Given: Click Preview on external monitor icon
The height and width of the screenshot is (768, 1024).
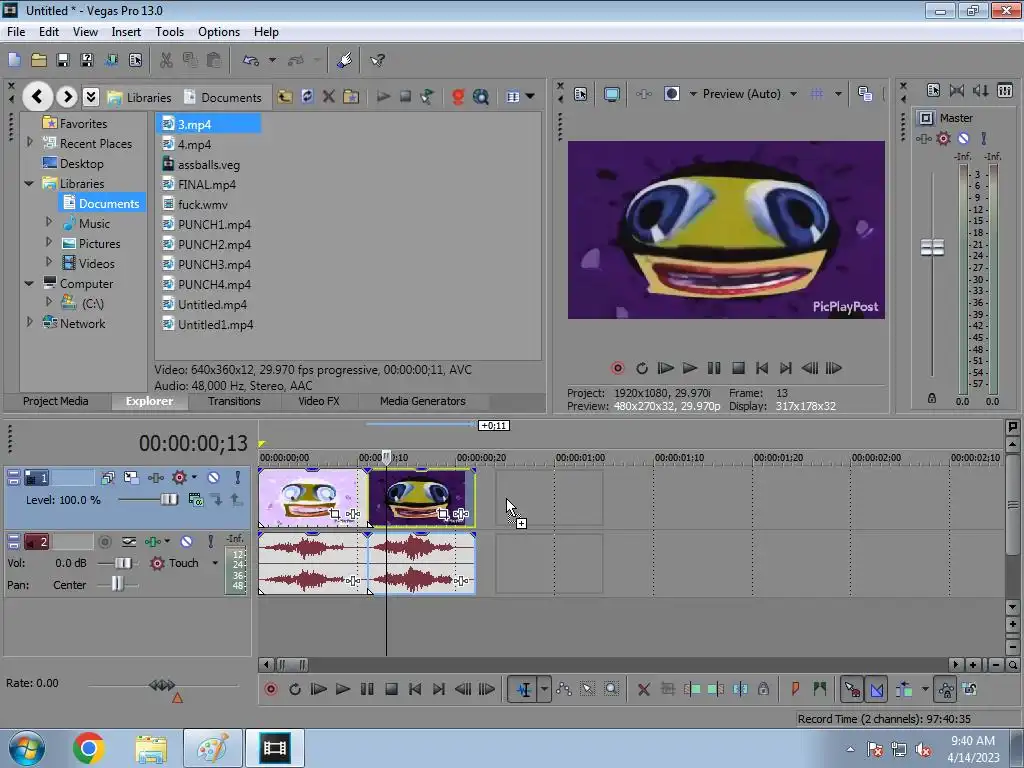Looking at the screenshot, I should [612, 94].
